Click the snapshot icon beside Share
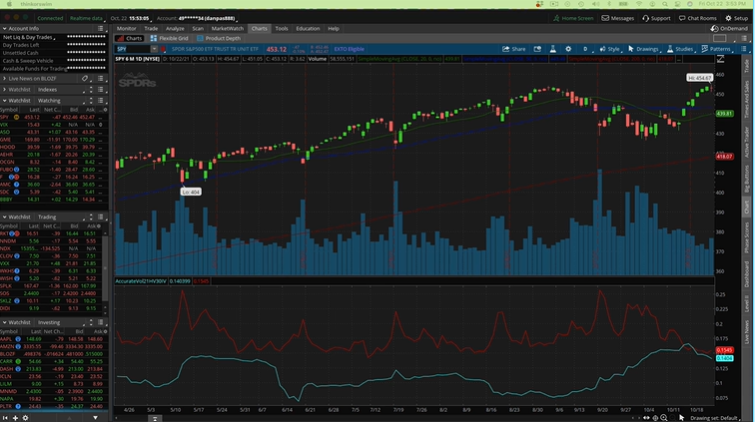 point(537,49)
